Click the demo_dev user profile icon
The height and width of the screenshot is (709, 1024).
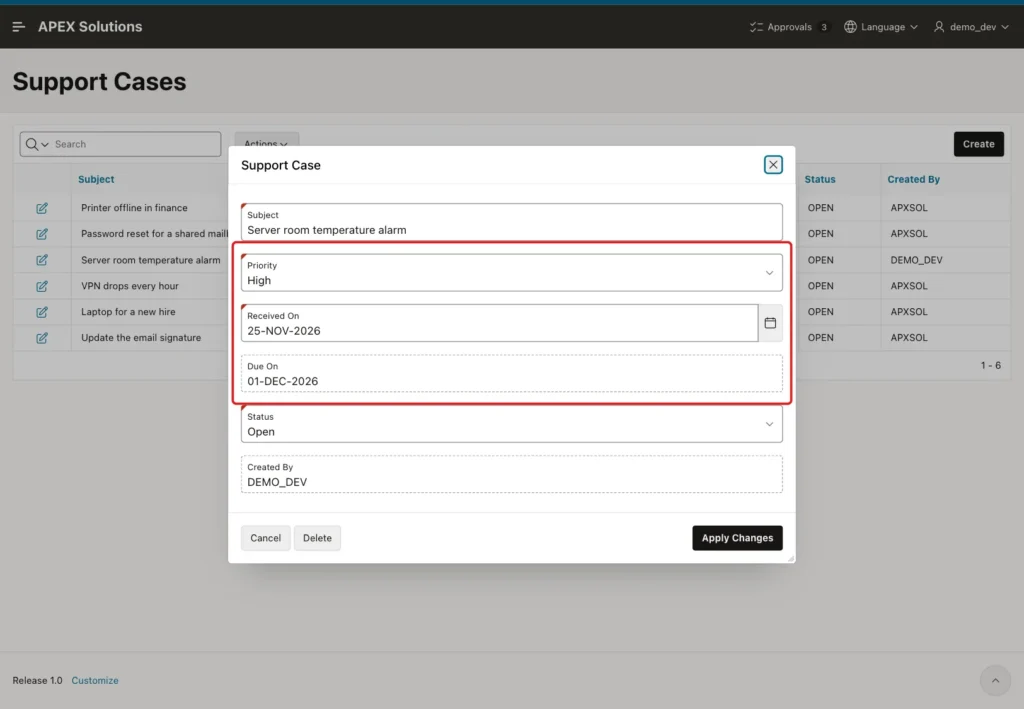(x=938, y=27)
